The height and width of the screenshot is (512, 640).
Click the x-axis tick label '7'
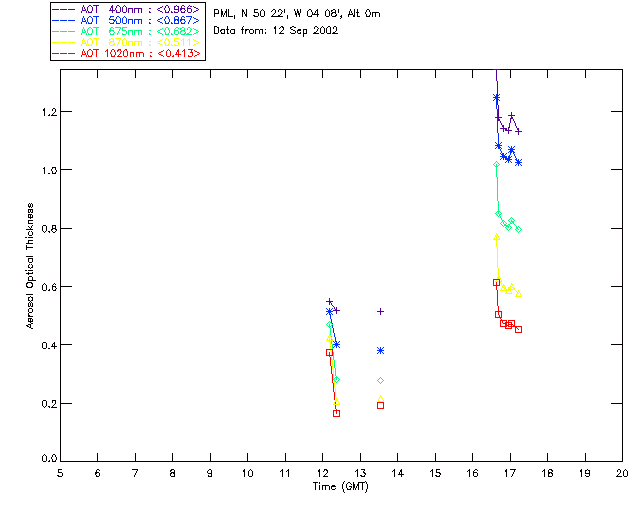pos(135,474)
